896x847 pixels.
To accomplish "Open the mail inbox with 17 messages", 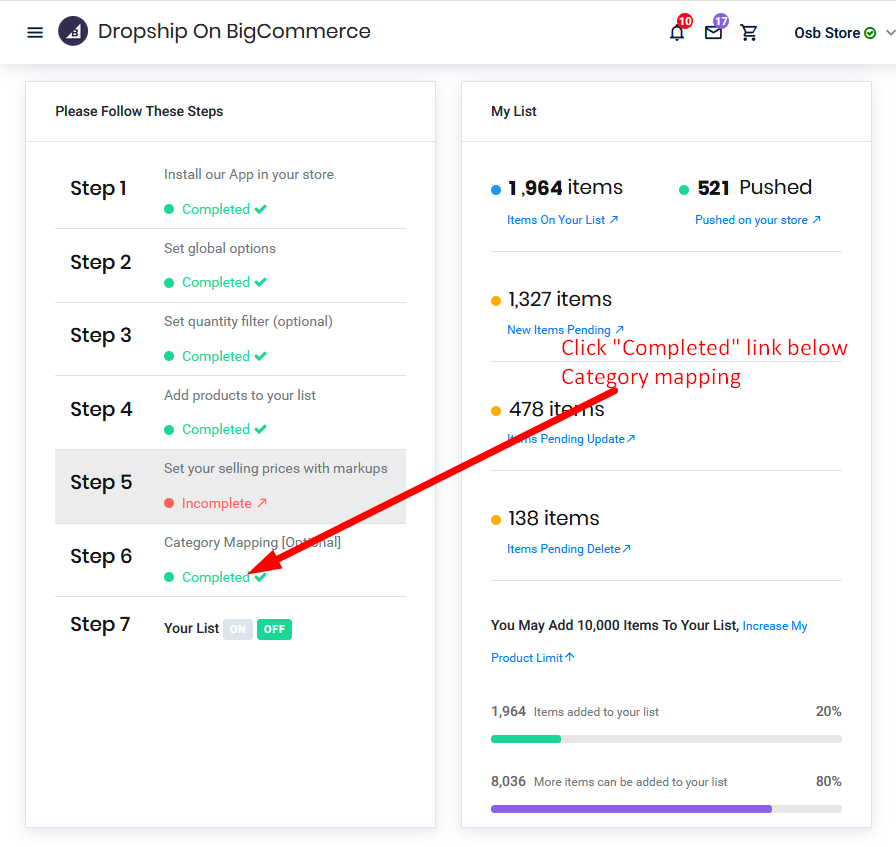I will coord(713,33).
